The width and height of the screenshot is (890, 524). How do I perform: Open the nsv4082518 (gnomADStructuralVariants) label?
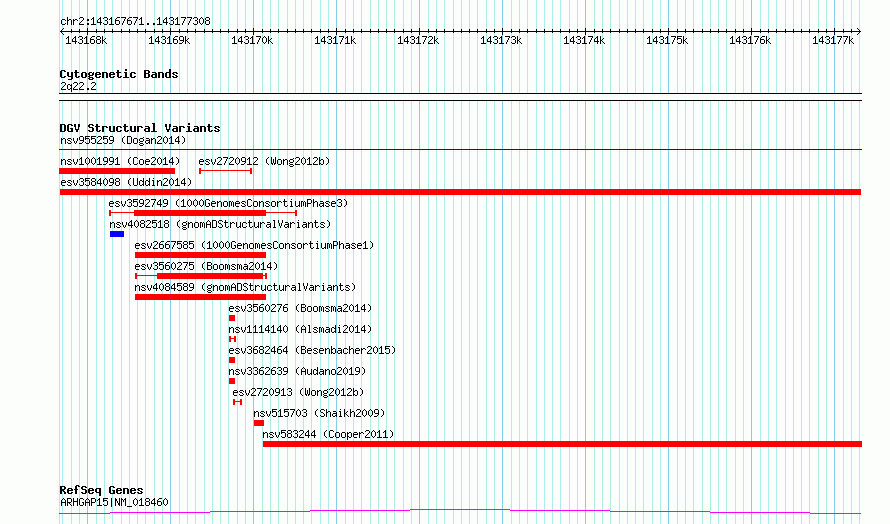[220, 224]
